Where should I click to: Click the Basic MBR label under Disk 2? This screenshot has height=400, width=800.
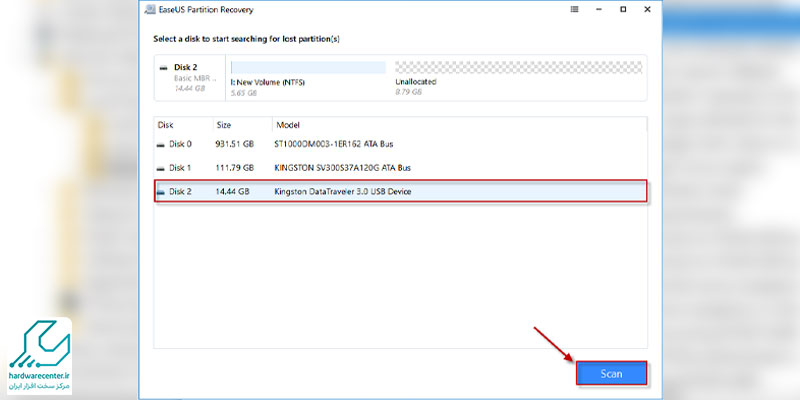coord(195,78)
